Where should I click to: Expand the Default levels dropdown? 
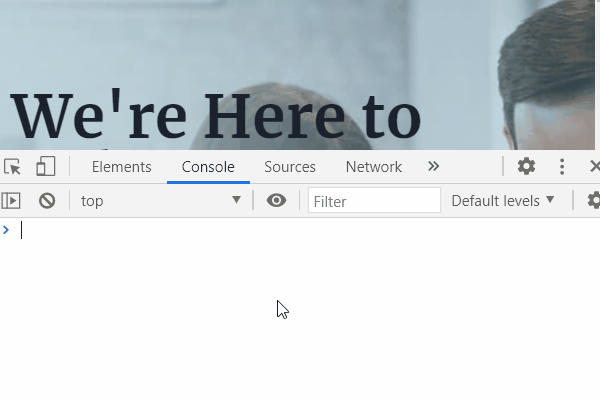point(502,200)
